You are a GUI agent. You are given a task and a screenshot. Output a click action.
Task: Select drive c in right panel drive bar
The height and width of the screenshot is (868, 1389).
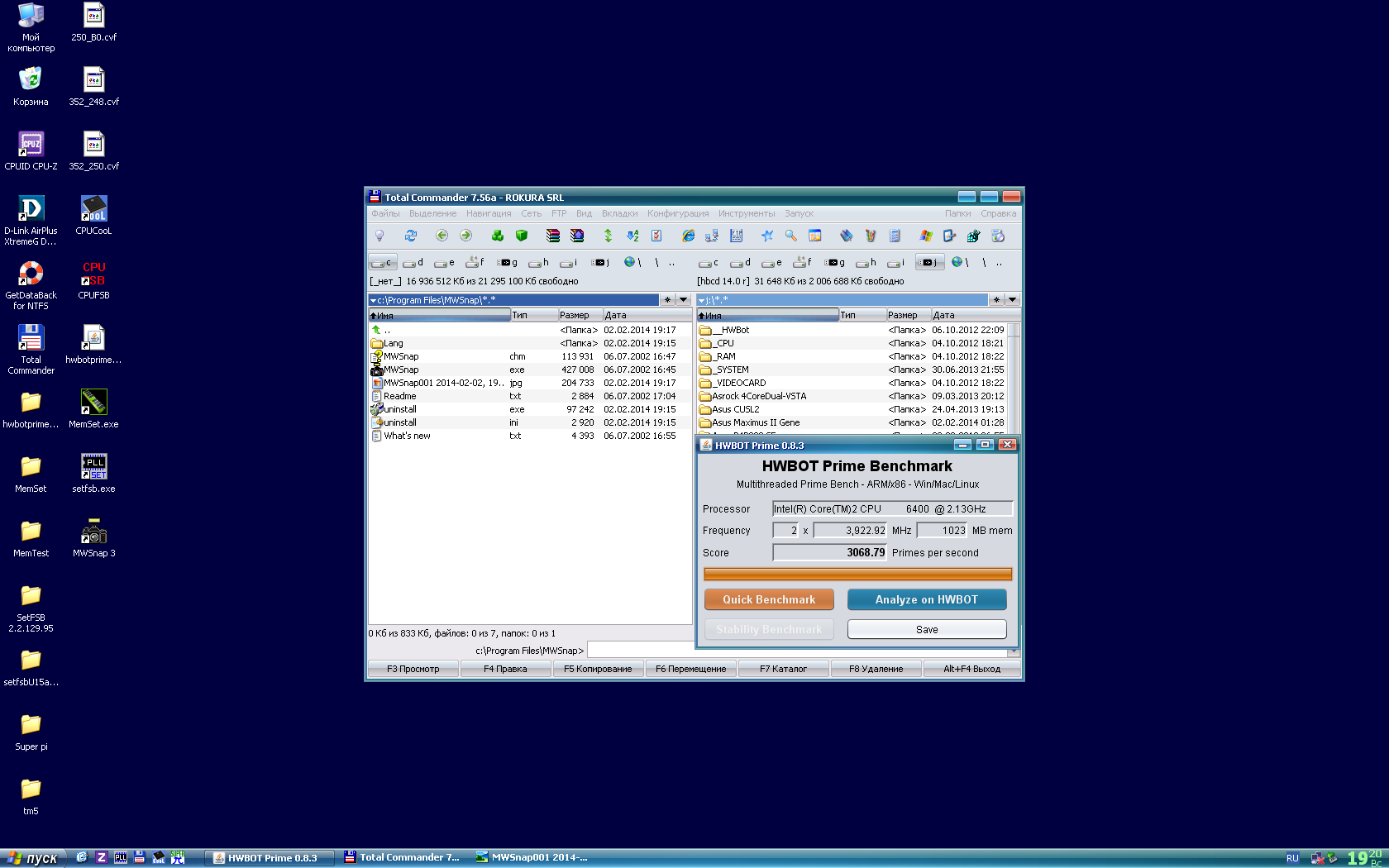click(709, 263)
